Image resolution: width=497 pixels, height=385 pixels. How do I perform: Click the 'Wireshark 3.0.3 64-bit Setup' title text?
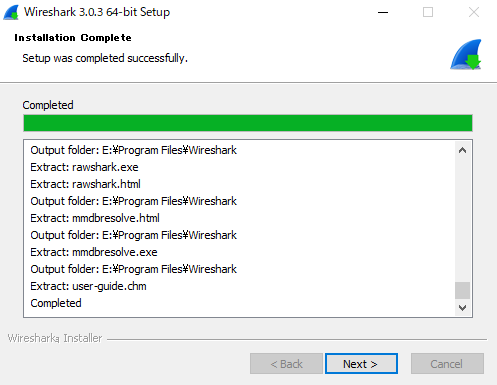point(97,12)
